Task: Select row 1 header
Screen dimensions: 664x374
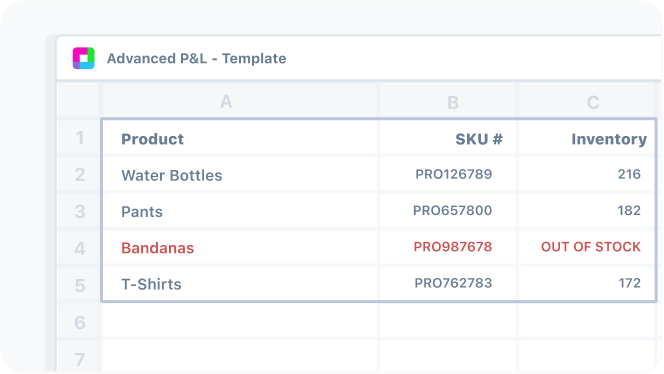Action: (79, 138)
